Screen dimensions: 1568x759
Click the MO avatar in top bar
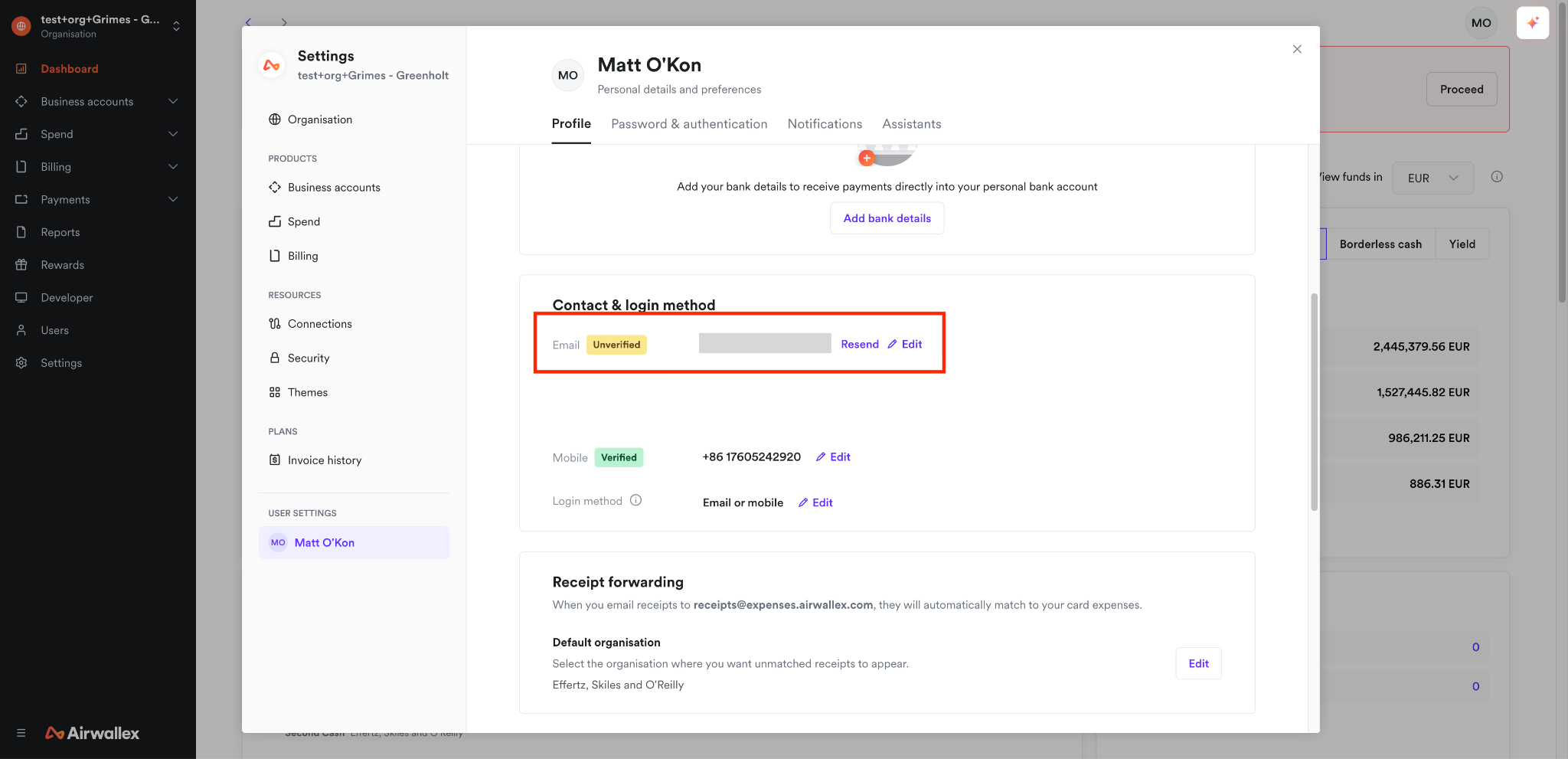point(1481,23)
